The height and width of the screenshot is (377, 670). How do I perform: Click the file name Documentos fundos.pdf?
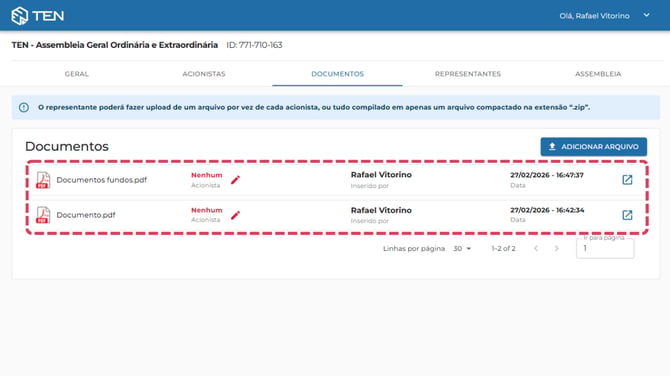point(102,180)
